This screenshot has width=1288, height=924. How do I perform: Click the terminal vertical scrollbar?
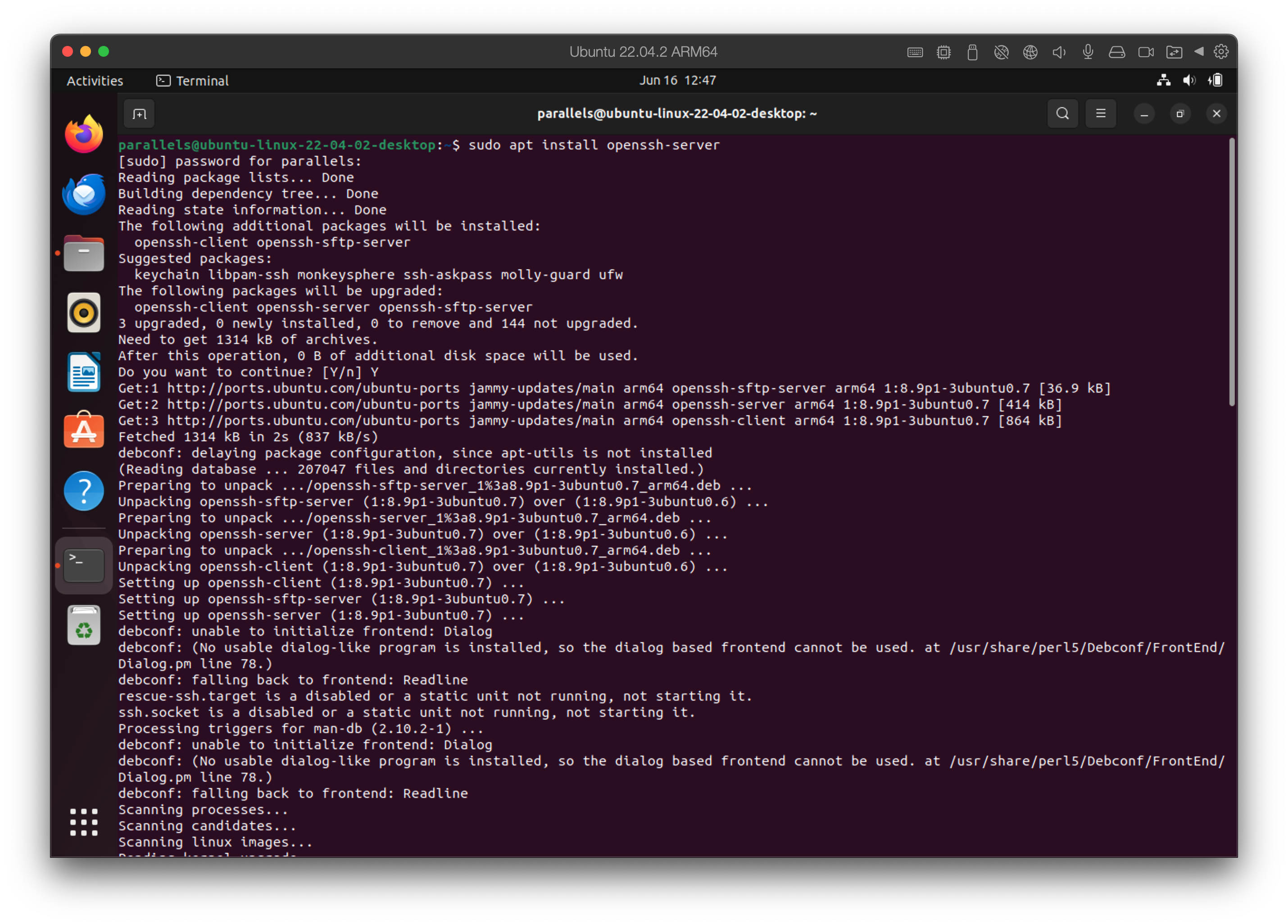(1232, 272)
